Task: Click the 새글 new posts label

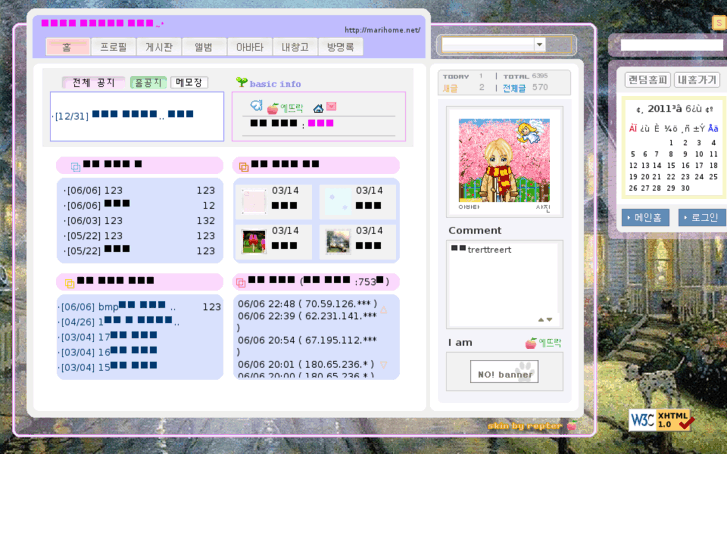Action: coord(450,88)
